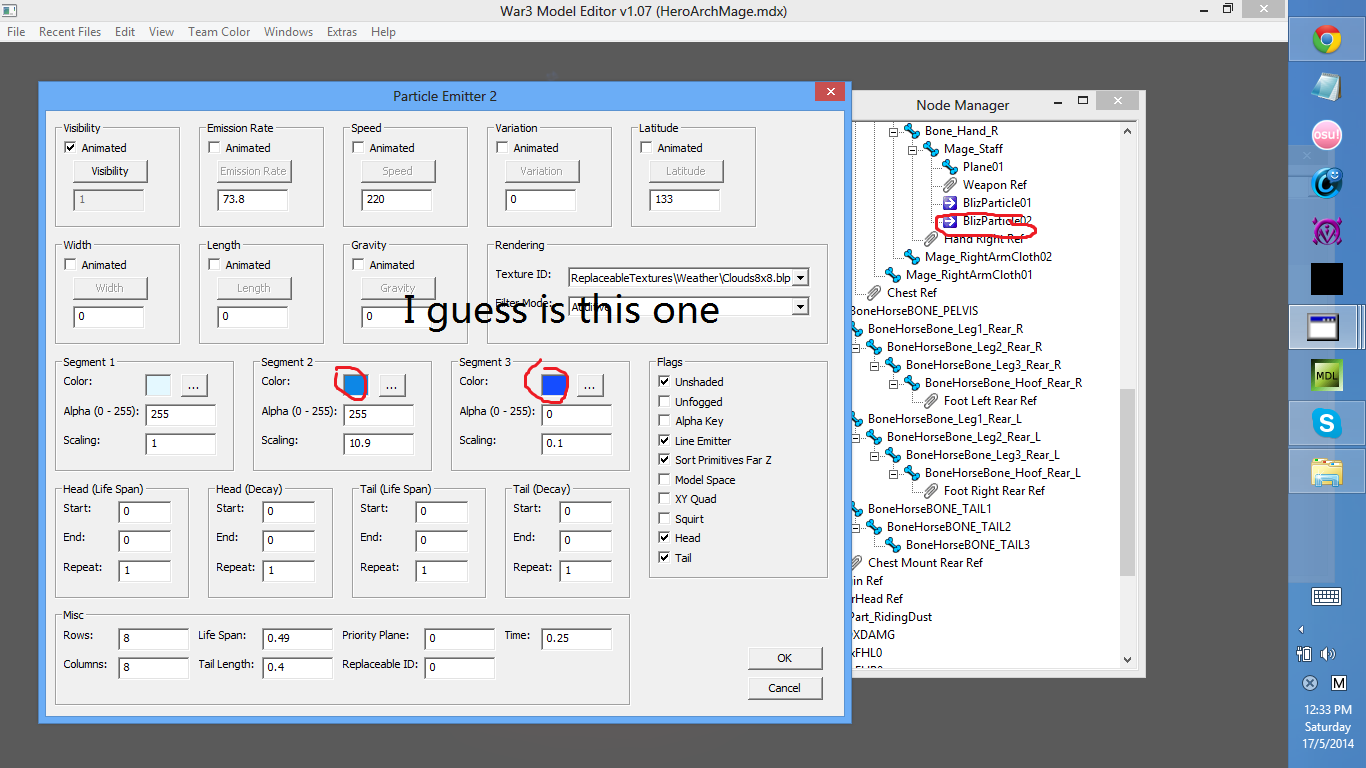
Task: Click the Plane01 bone icon
Action: click(x=949, y=167)
